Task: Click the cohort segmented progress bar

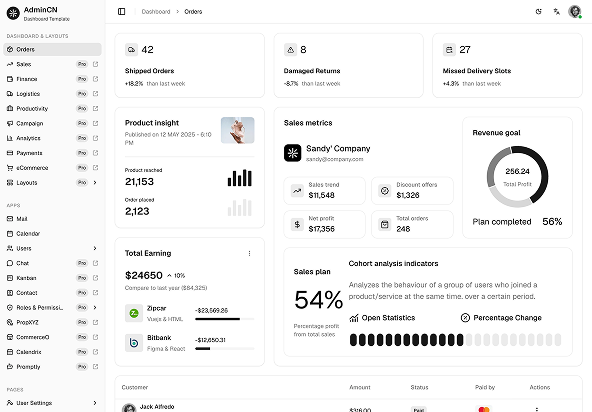Action: [455, 340]
